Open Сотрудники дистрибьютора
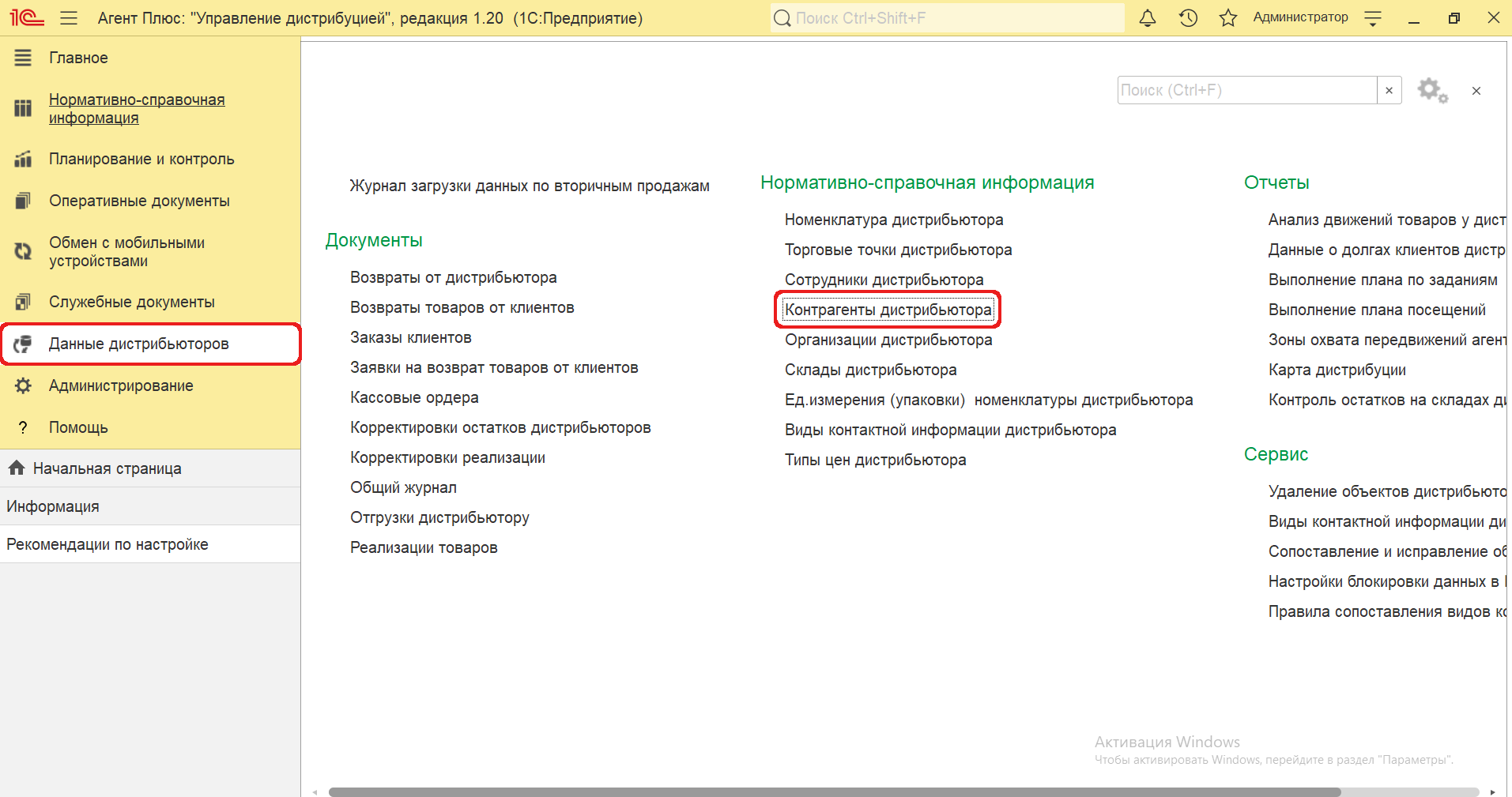 884,280
